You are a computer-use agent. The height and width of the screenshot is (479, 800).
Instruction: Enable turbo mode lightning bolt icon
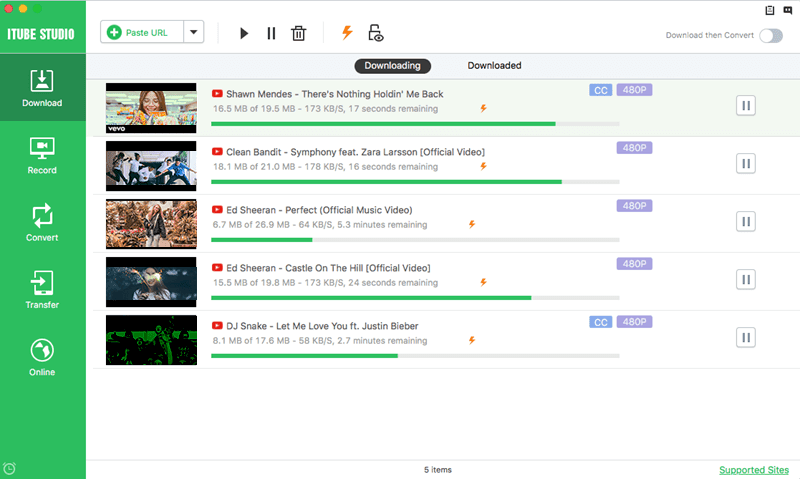pos(347,33)
